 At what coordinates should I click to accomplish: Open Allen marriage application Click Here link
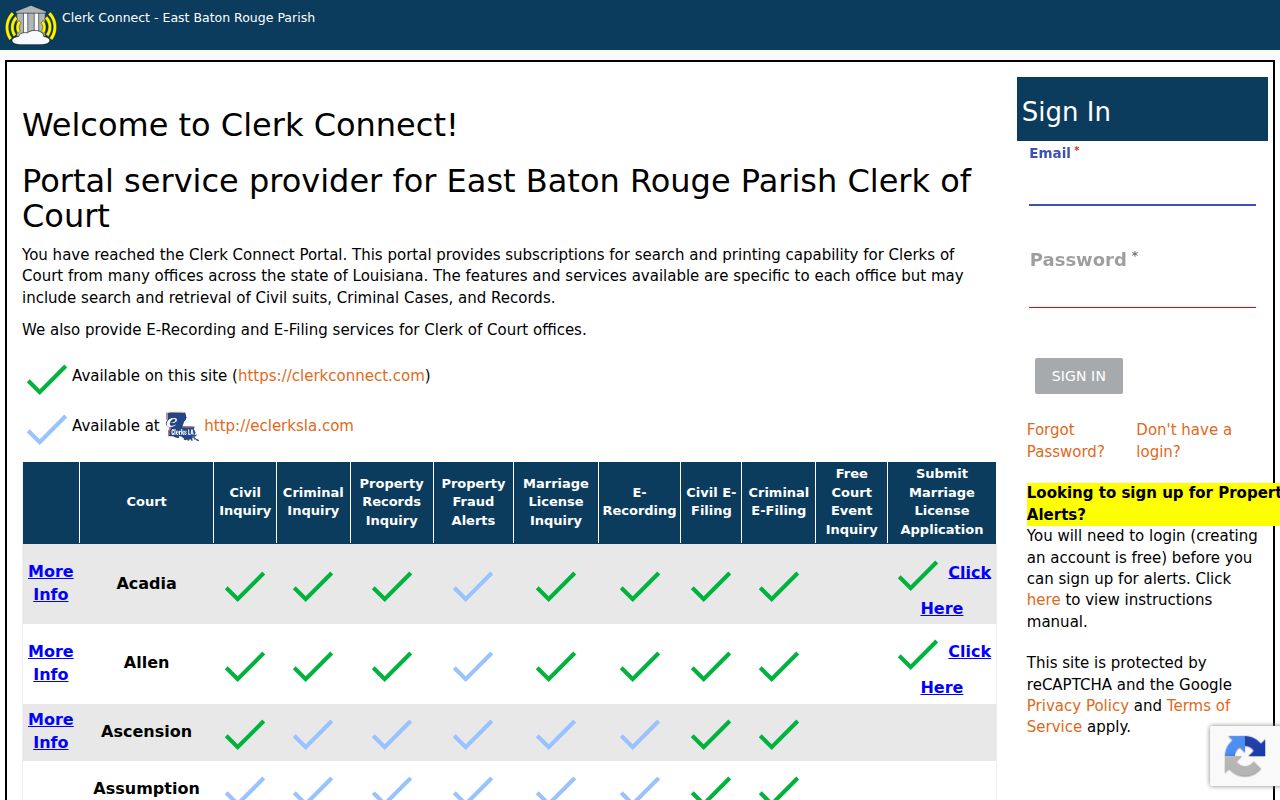click(956, 669)
